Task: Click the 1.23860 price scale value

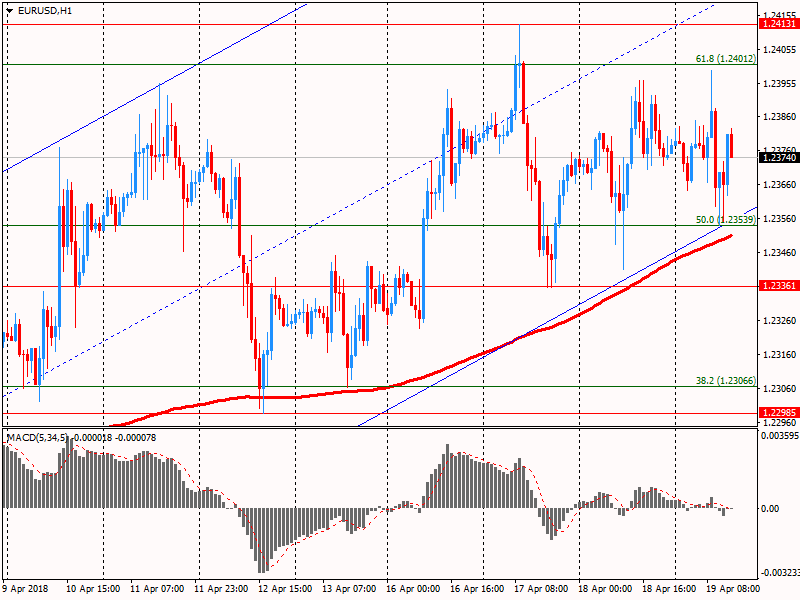Action: point(780,117)
